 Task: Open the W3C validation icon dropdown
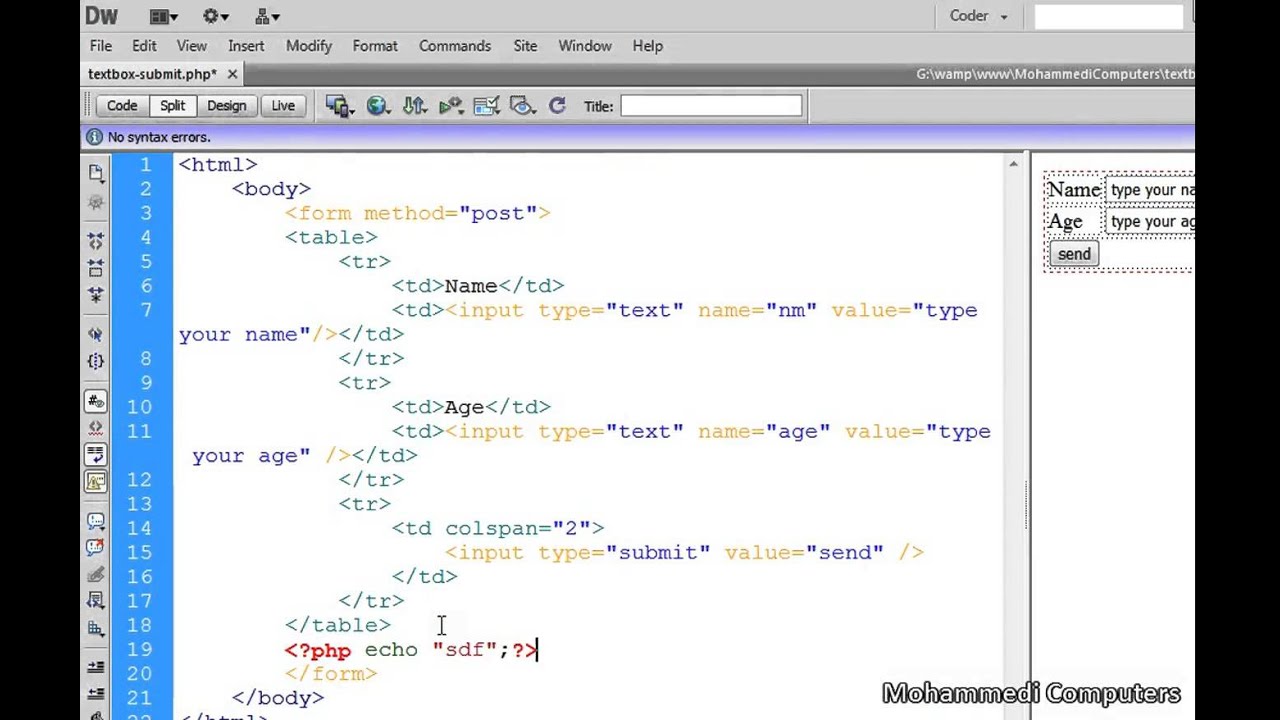[x=450, y=106]
